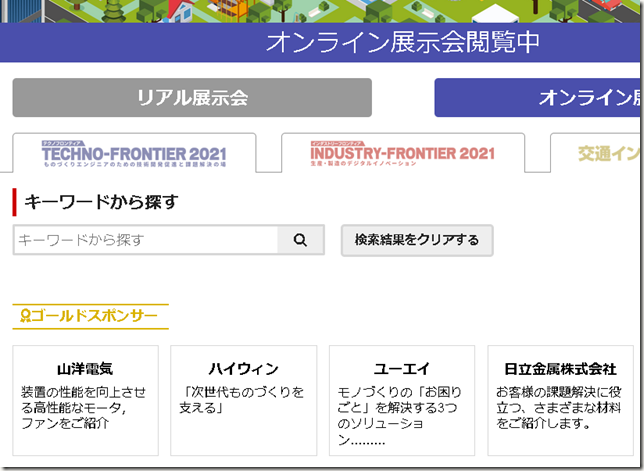Open the partially visible 交通イン tab
The height and width of the screenshot is (471, 644).
(x=595, y=153)
